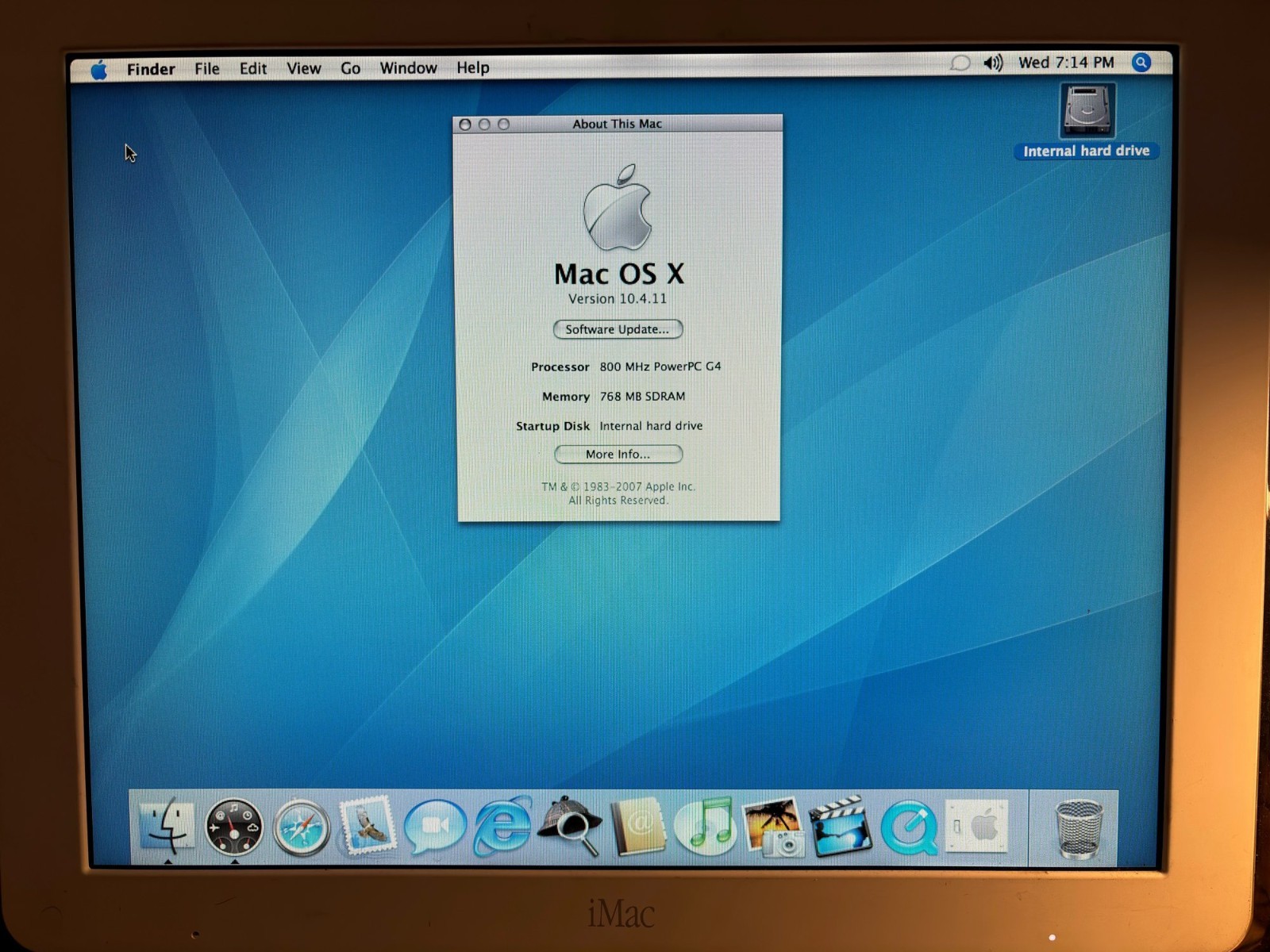Open iPhoto from the dock
1270x952 pixels.
click(773, 827)
